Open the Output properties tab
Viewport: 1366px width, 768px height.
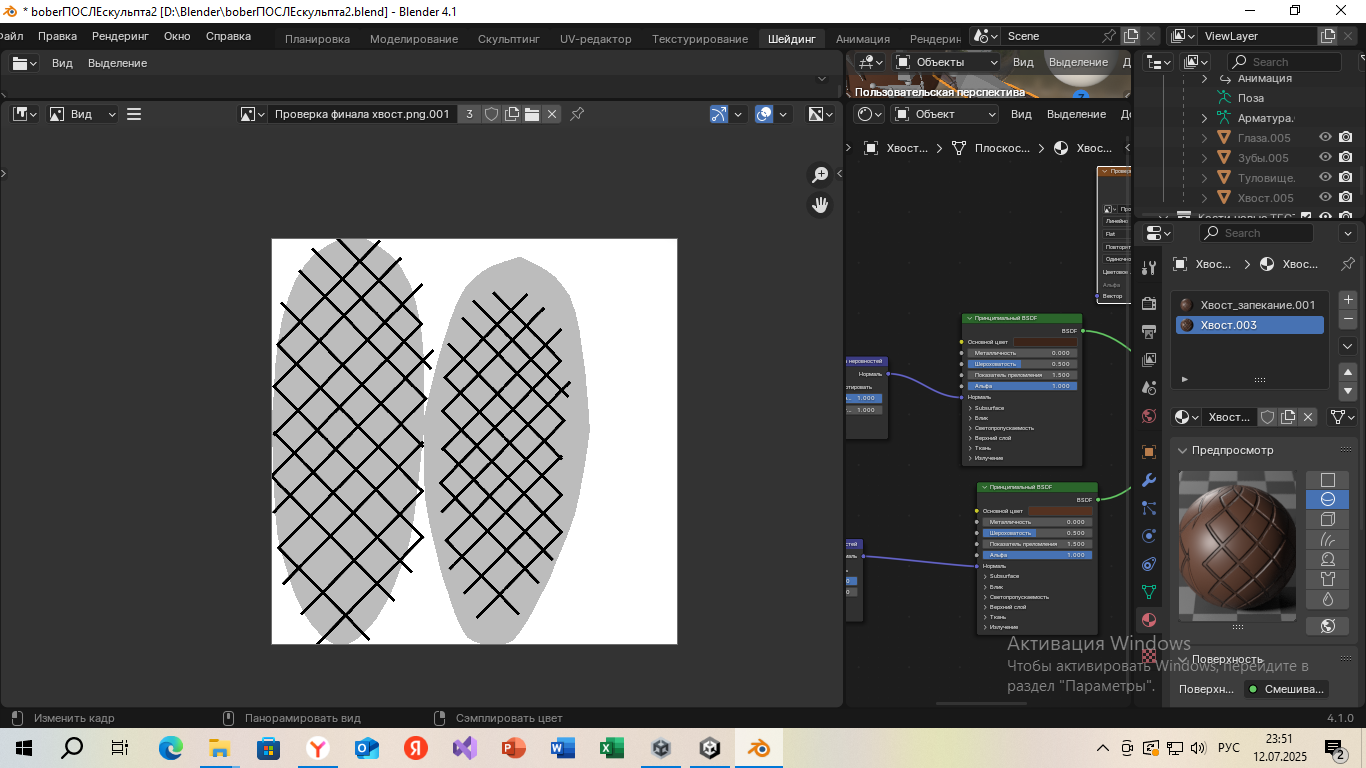1149,332
